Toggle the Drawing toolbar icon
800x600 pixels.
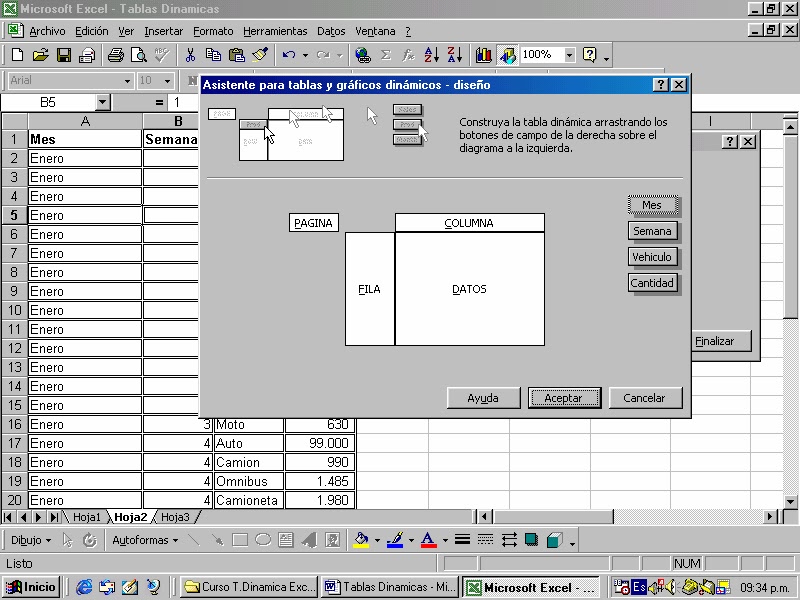(507, 55)
